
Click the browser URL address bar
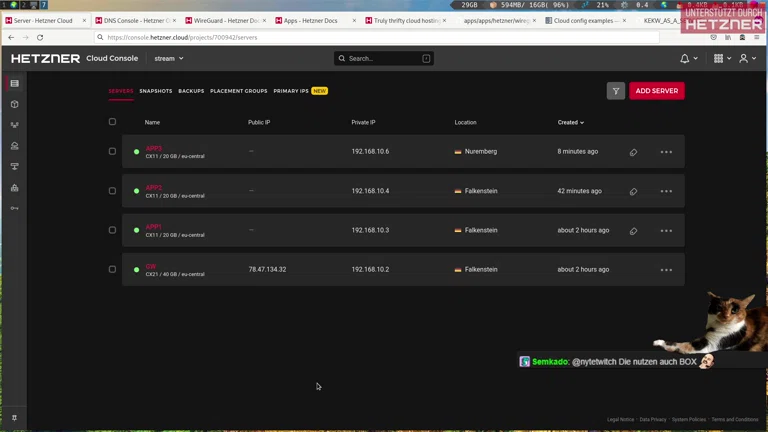tap(377, 37)
